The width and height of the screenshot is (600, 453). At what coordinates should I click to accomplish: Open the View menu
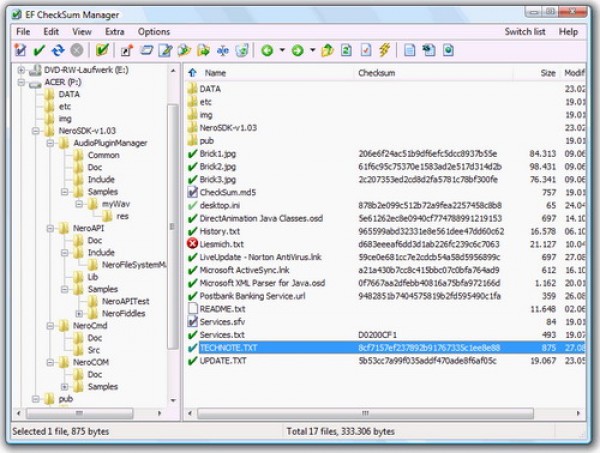[x=82, y=31]
